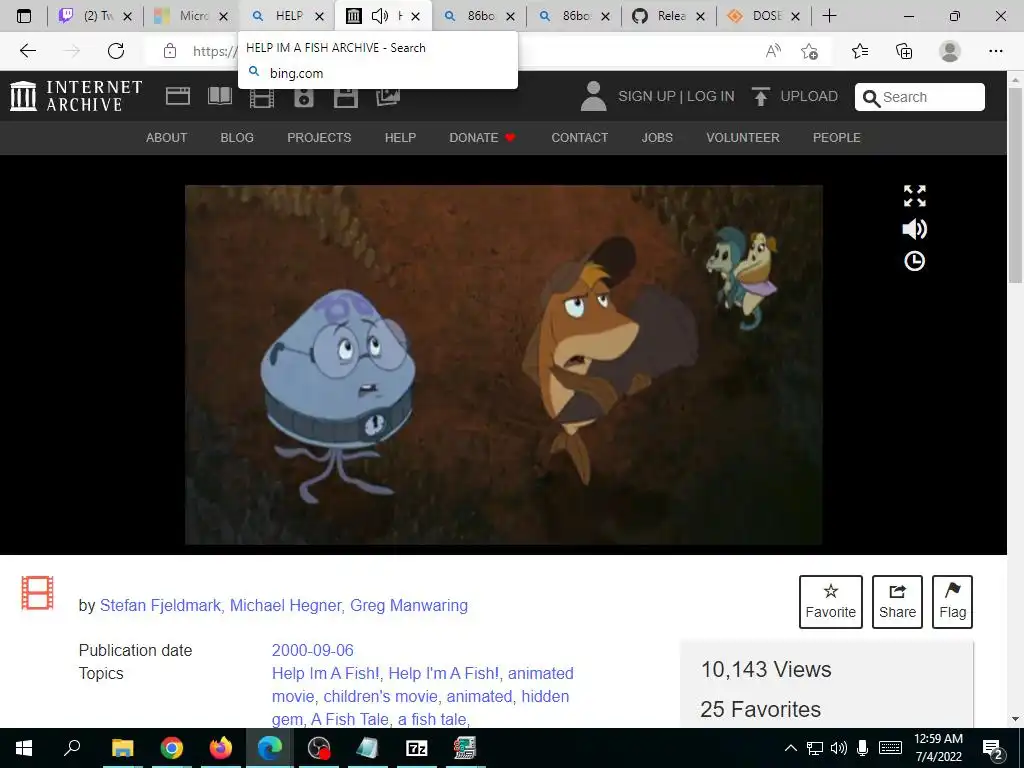The height and width of the screenshot is (768, 1024).
Task: Click the HELP menu item
Action: tap(400, 138)
